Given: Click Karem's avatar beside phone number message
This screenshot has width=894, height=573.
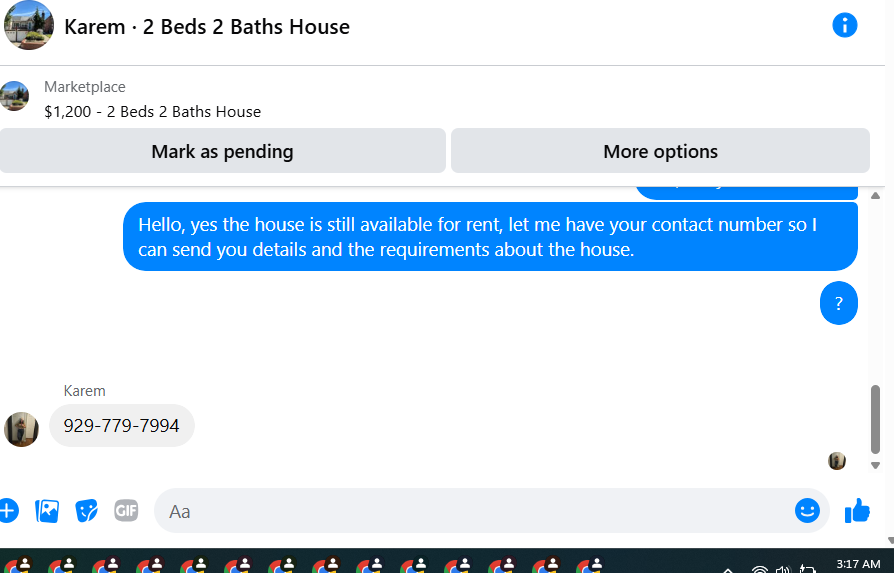Looking at the screenshot, I should click(x=21, y=429).
